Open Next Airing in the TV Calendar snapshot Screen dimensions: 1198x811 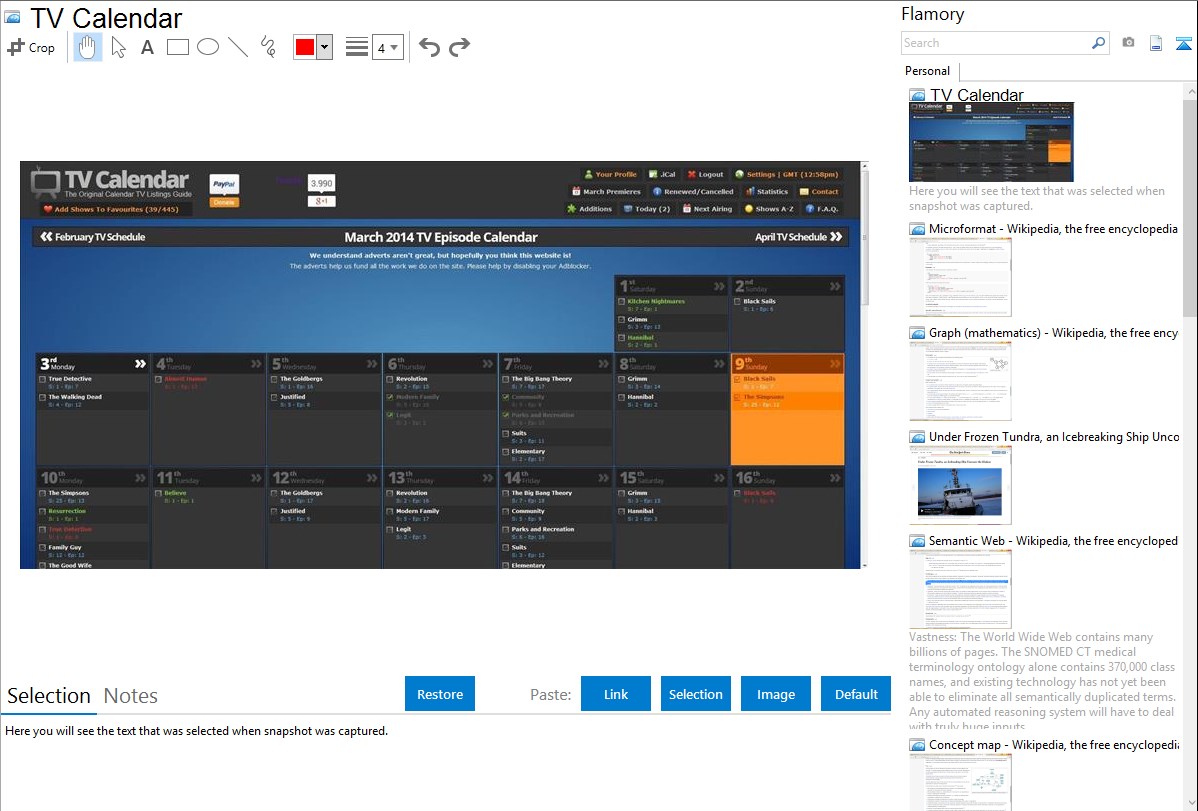[x=707, y=209]
